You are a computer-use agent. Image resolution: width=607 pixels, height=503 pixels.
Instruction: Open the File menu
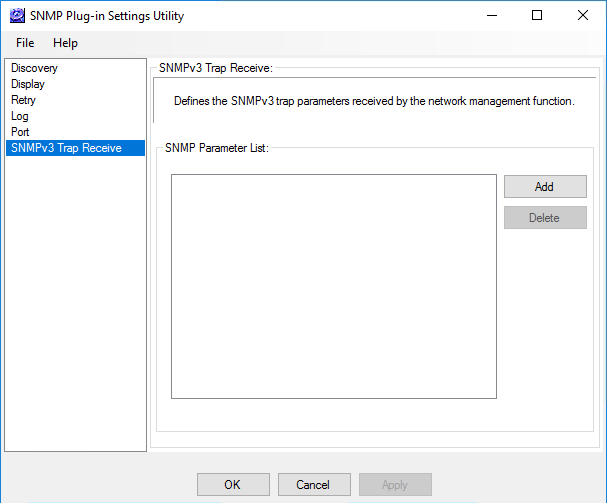25,43
